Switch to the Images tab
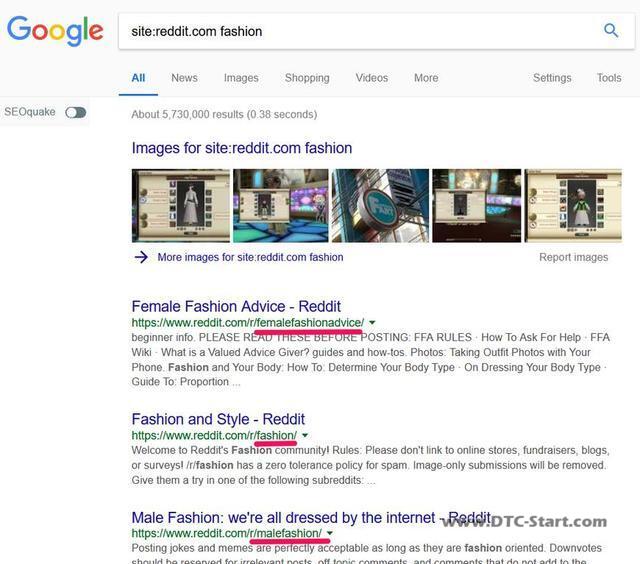 [x=241, y=78]
